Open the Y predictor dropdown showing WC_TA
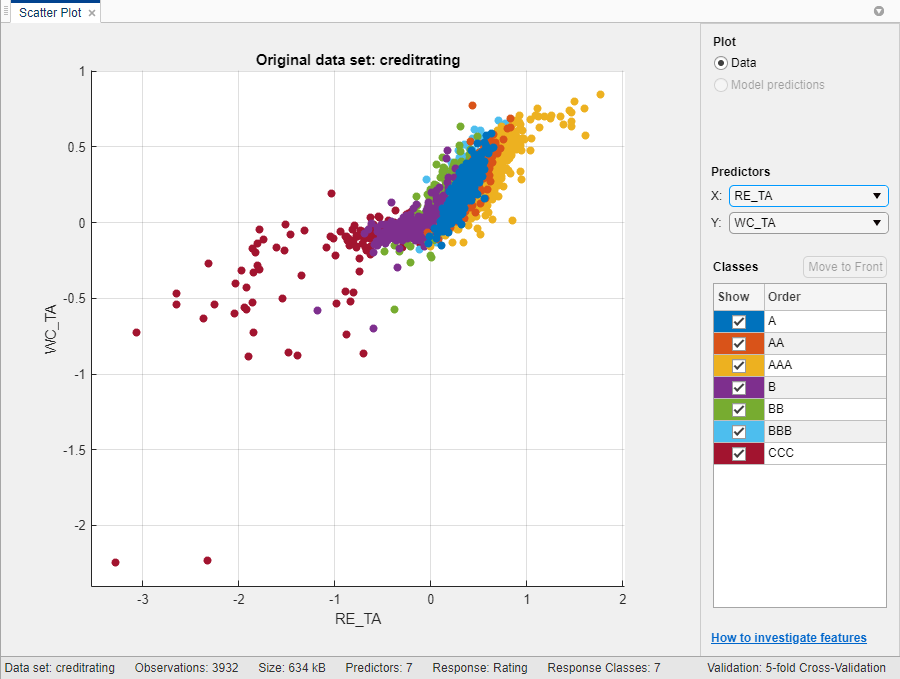The image size is (900, 679). coord(875,222)
